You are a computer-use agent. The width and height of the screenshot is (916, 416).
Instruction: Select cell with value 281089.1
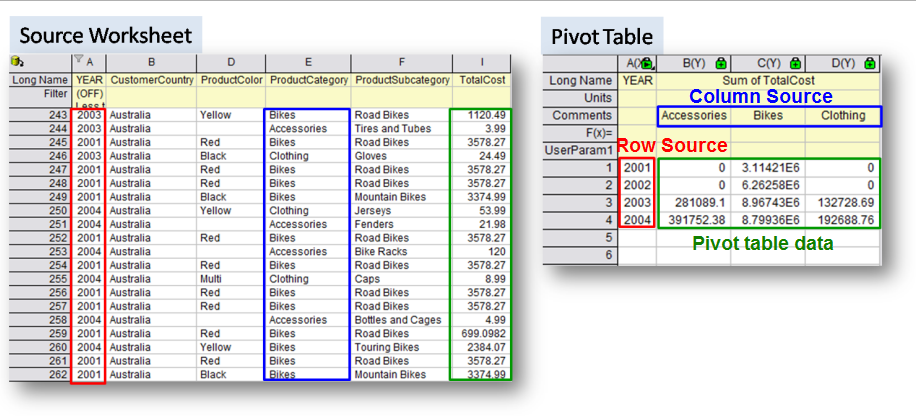(x=694, y=203)
